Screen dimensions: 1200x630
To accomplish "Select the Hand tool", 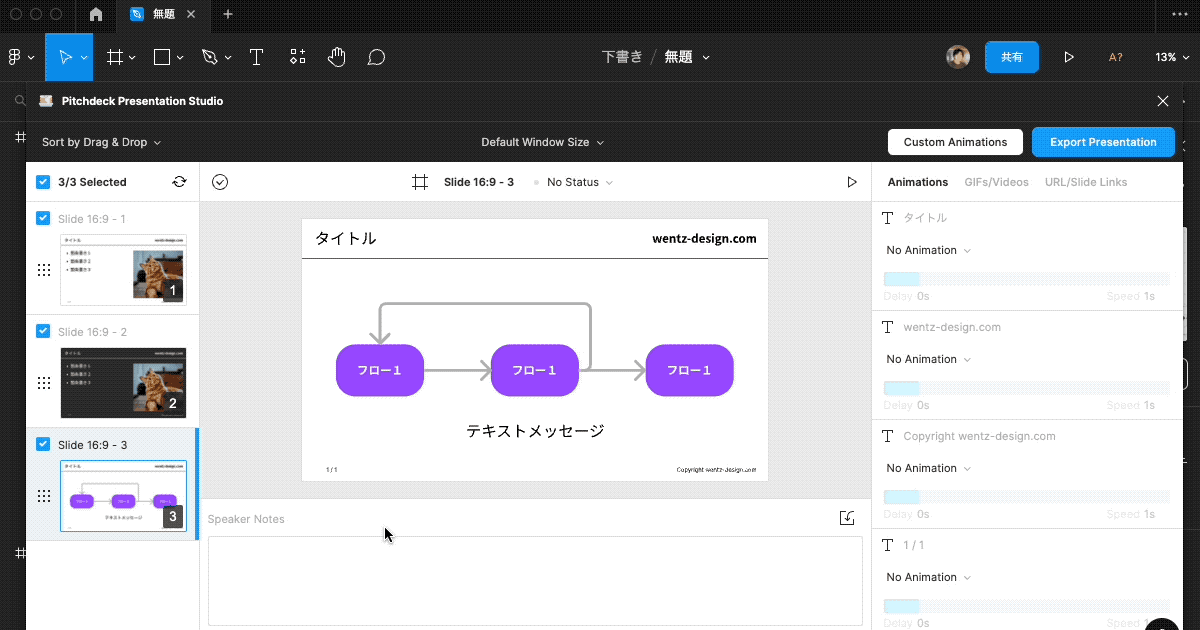I will [x=336, y=57].
